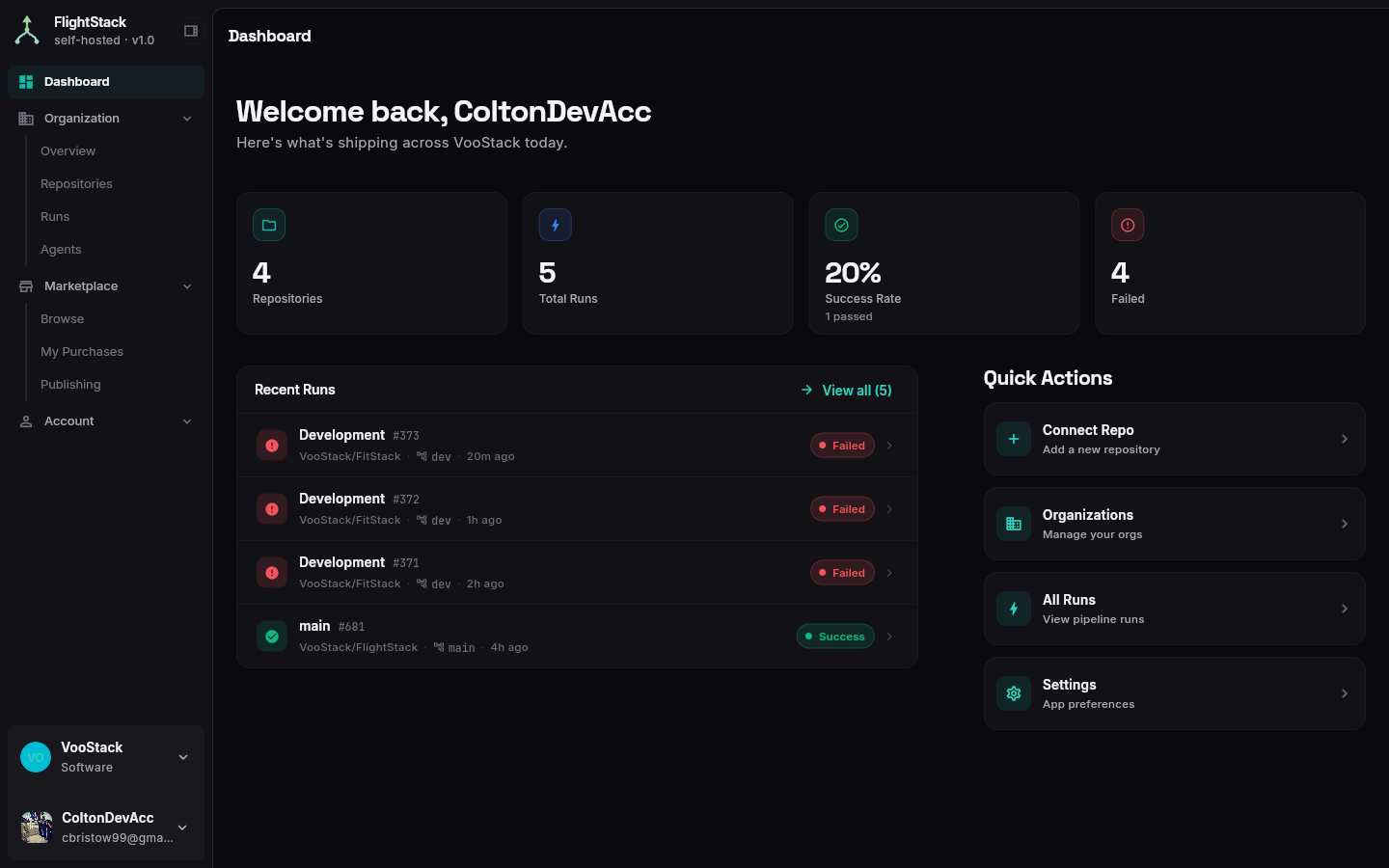Collapse the Marketplace section chevron

pos(187,286)
